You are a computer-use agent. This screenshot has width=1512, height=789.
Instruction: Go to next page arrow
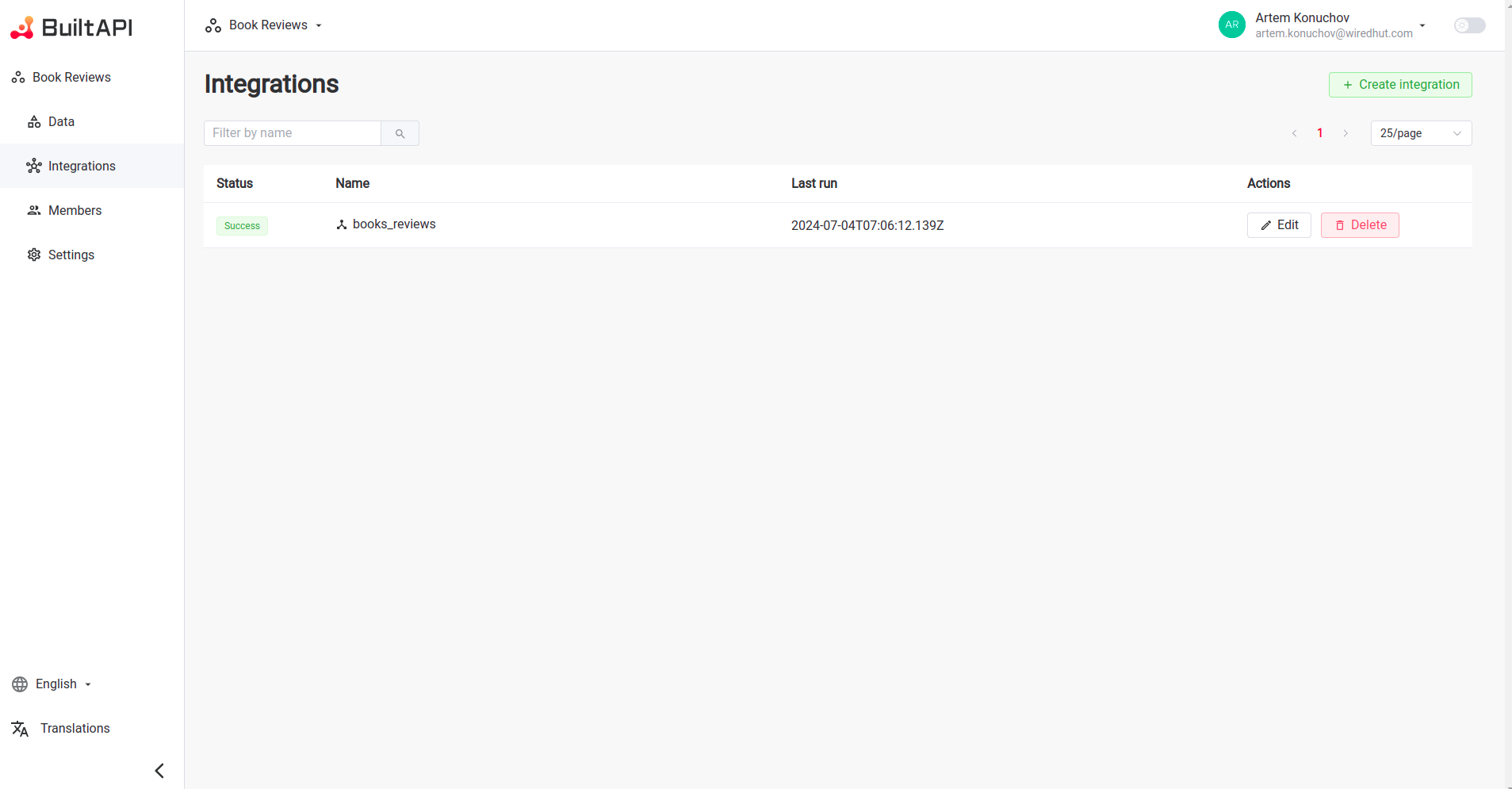[x=1345, y=133]
